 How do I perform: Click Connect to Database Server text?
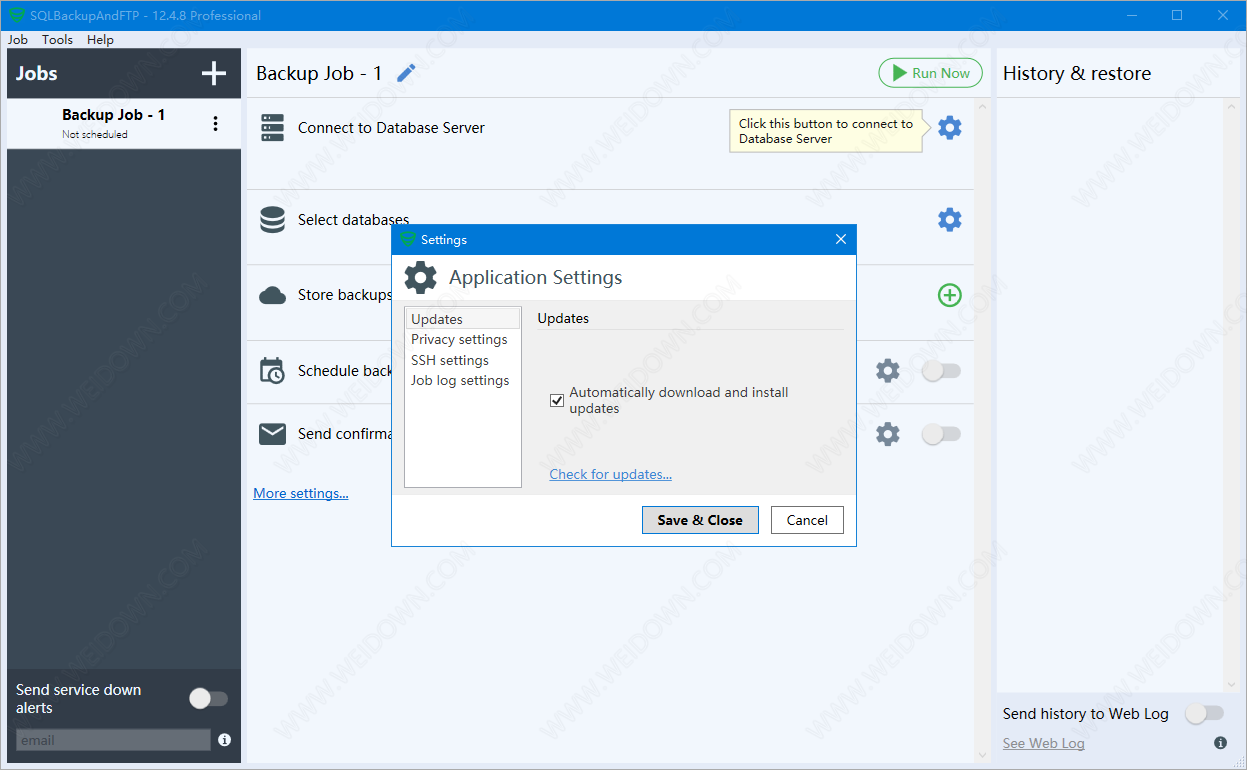391,128
